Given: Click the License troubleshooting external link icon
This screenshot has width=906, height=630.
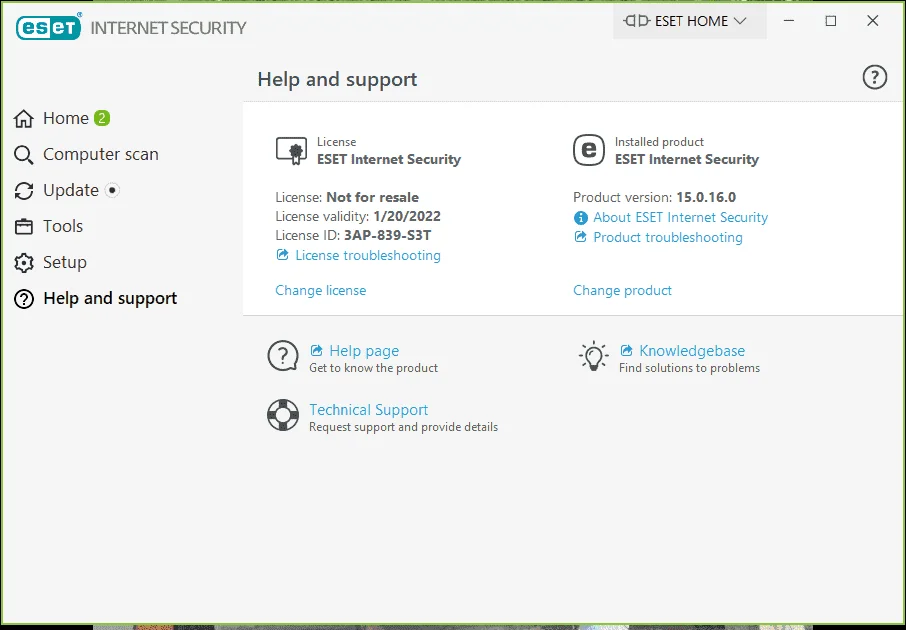Looking at the screenshot, I should point(283,254).
